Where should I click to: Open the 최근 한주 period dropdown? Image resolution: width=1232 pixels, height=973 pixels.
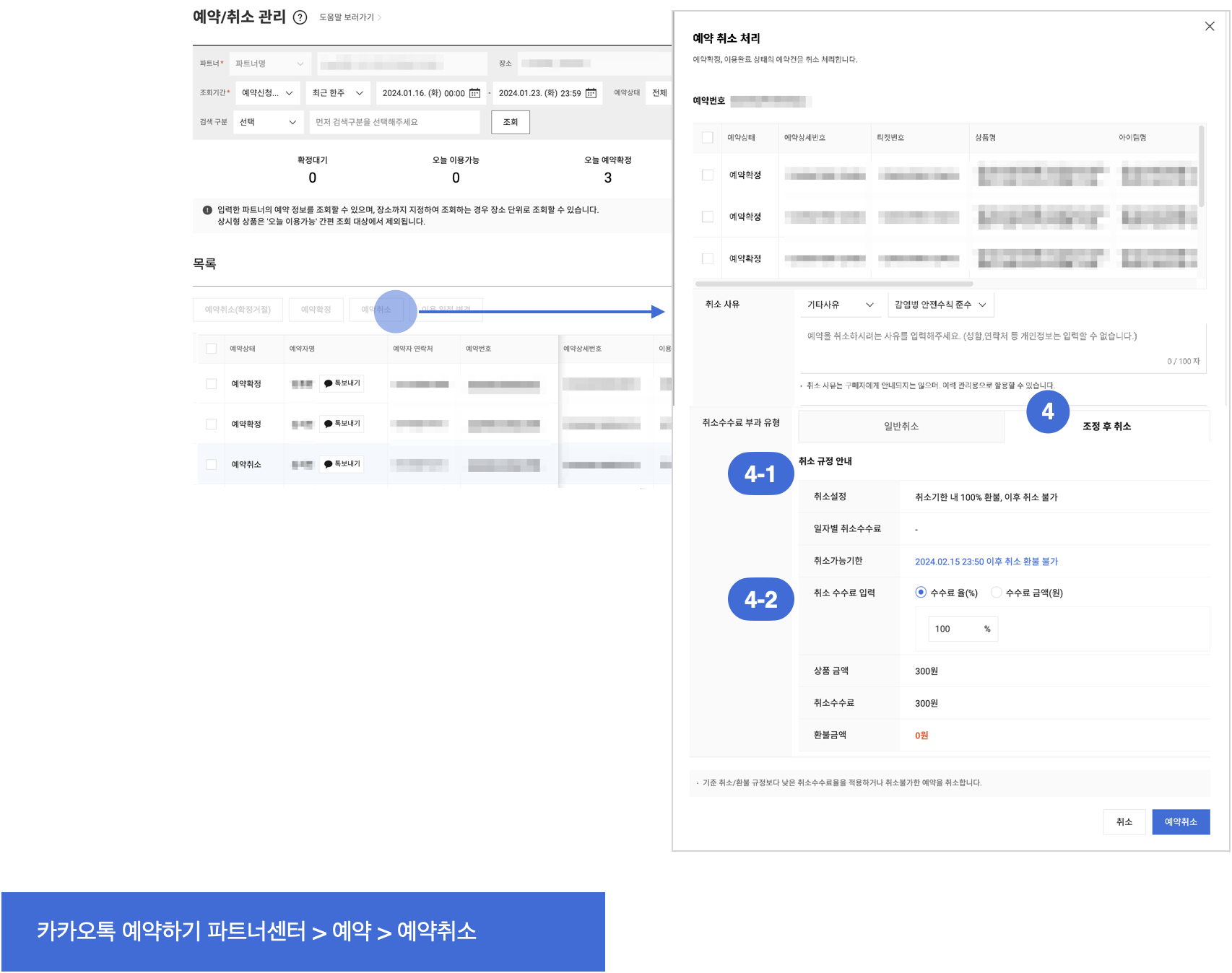(337, 93)
